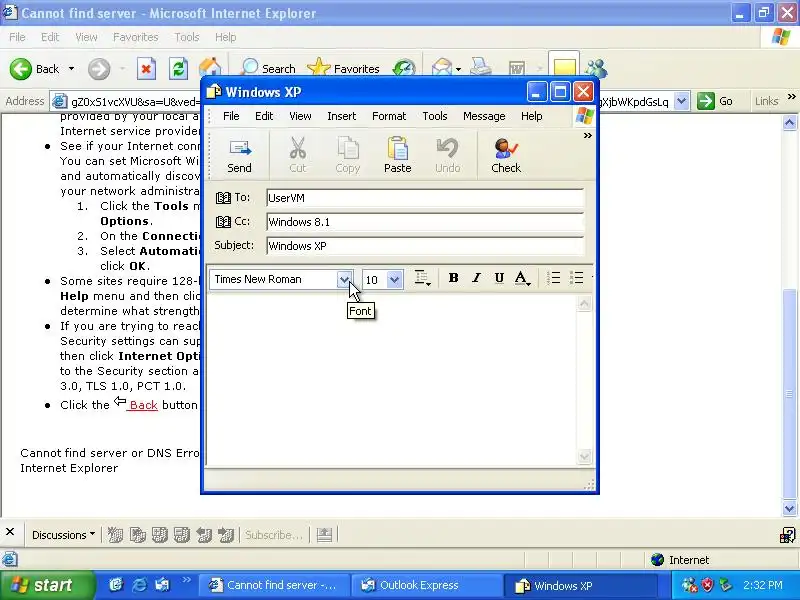
Task: Click the To field containing UserVM
Action: point(424,198)
